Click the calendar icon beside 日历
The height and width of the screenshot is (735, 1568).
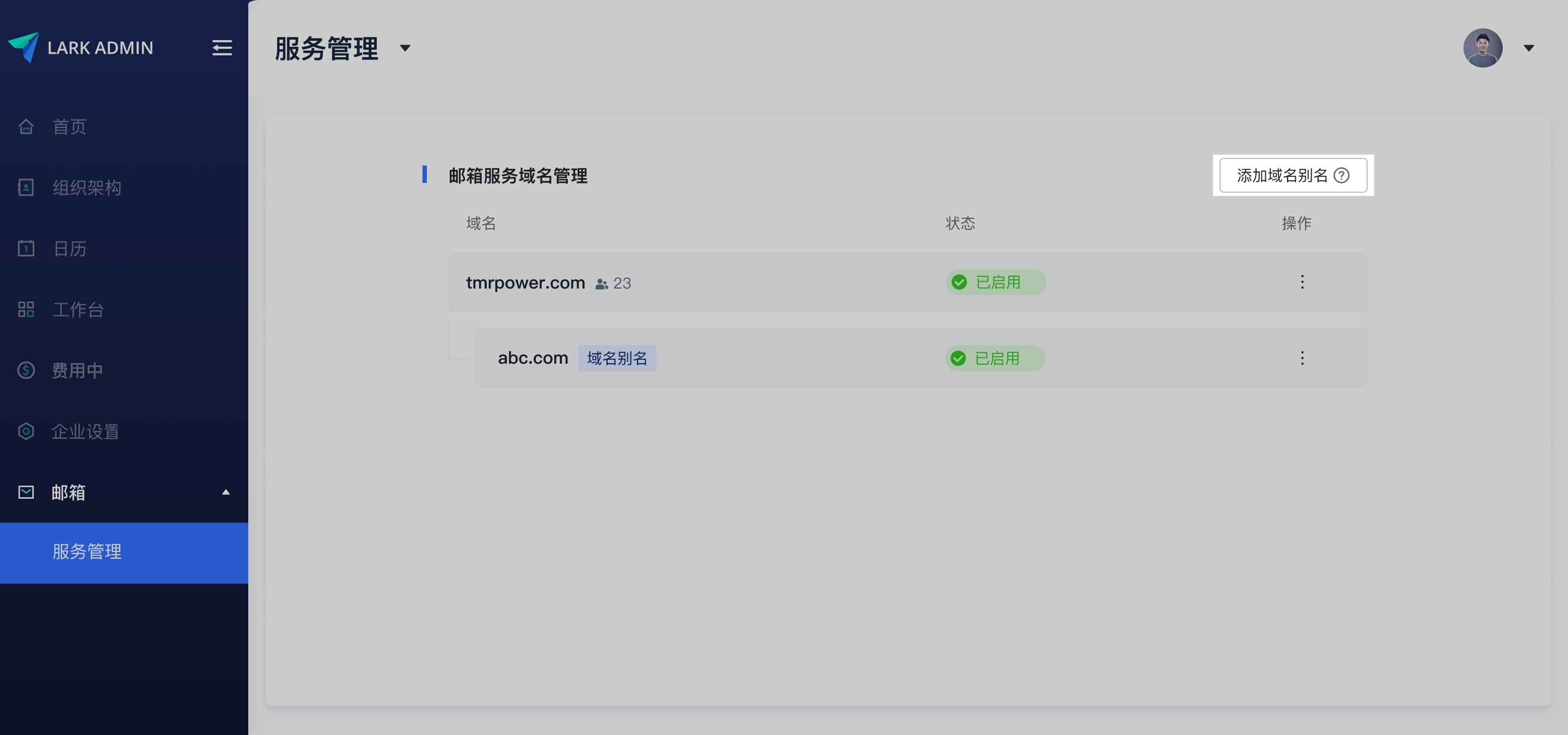26,248
